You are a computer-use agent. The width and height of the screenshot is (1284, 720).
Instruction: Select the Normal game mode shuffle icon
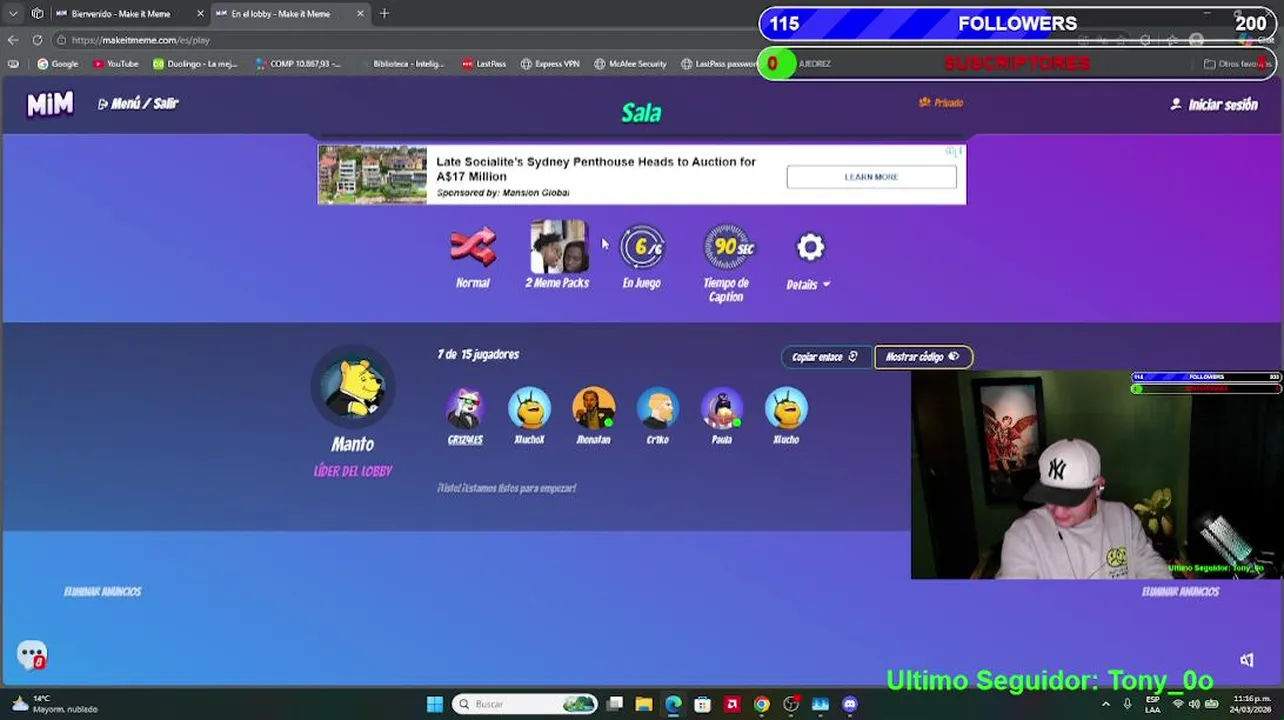click(x=473, y=247)
